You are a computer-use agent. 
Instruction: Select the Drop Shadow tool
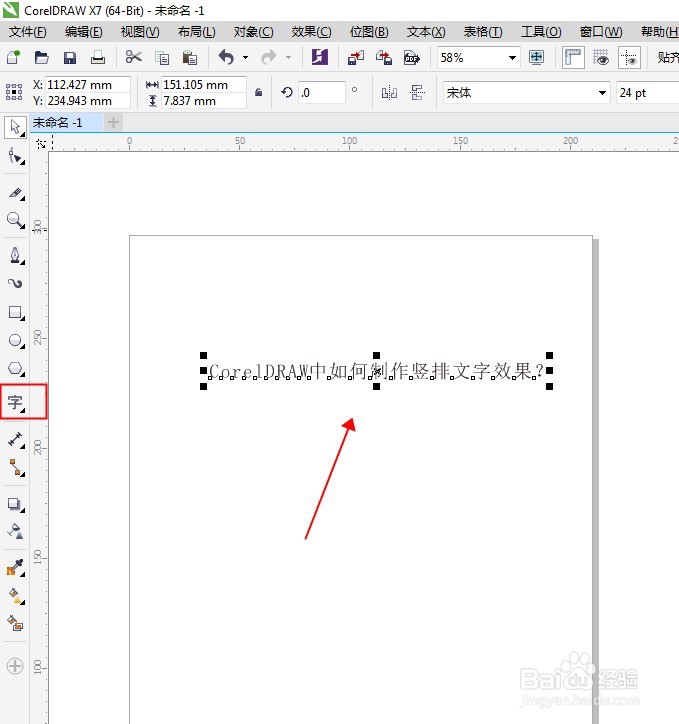16,504
